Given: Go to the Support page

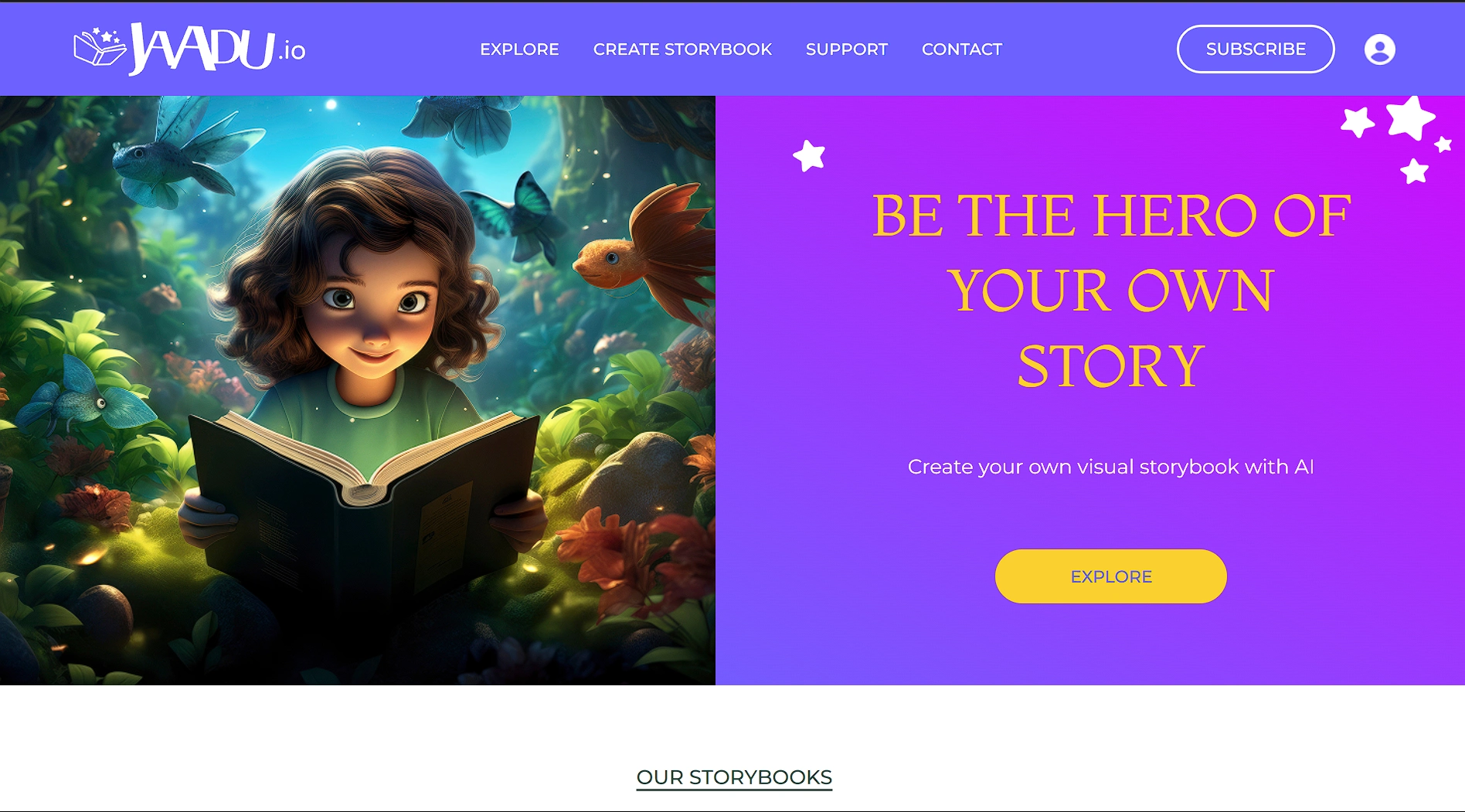Looking at the screenshot, I should pos(847,49).
